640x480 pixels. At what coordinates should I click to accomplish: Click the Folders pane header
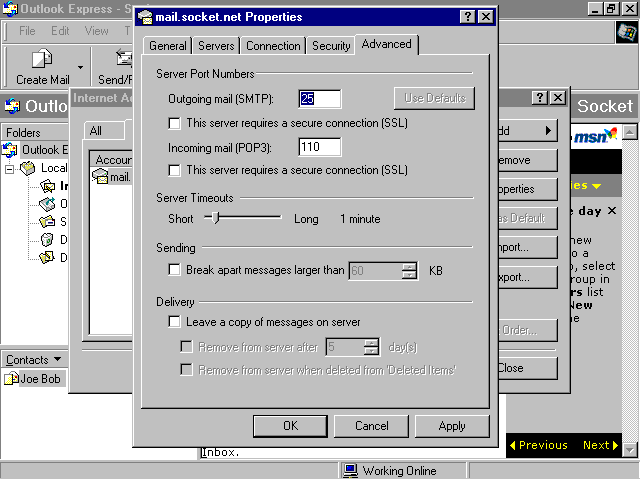point(35,133)
